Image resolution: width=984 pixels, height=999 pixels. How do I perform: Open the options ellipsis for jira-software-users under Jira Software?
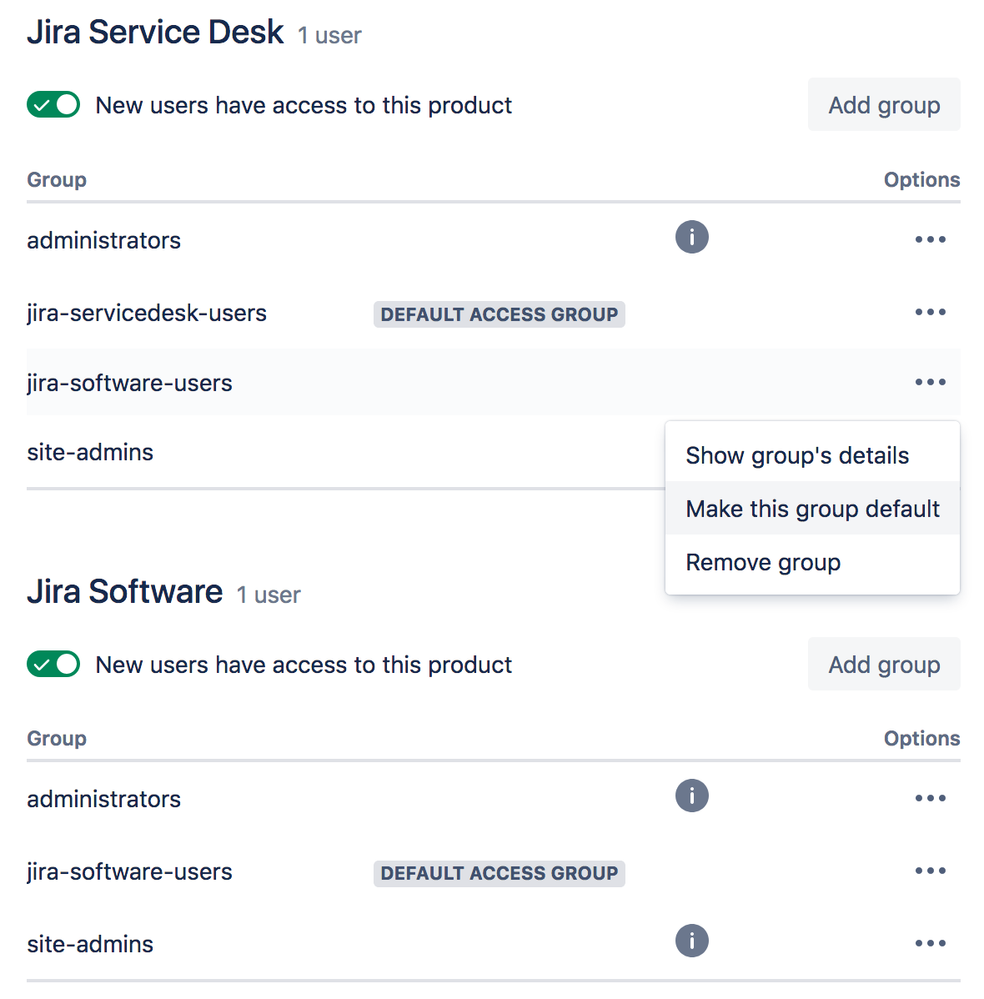(930, 869)
